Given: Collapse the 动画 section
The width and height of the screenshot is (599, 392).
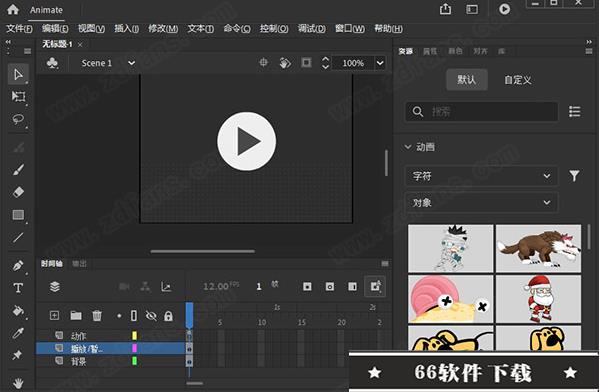Looking at the screenshot, I should pos(408,147).
